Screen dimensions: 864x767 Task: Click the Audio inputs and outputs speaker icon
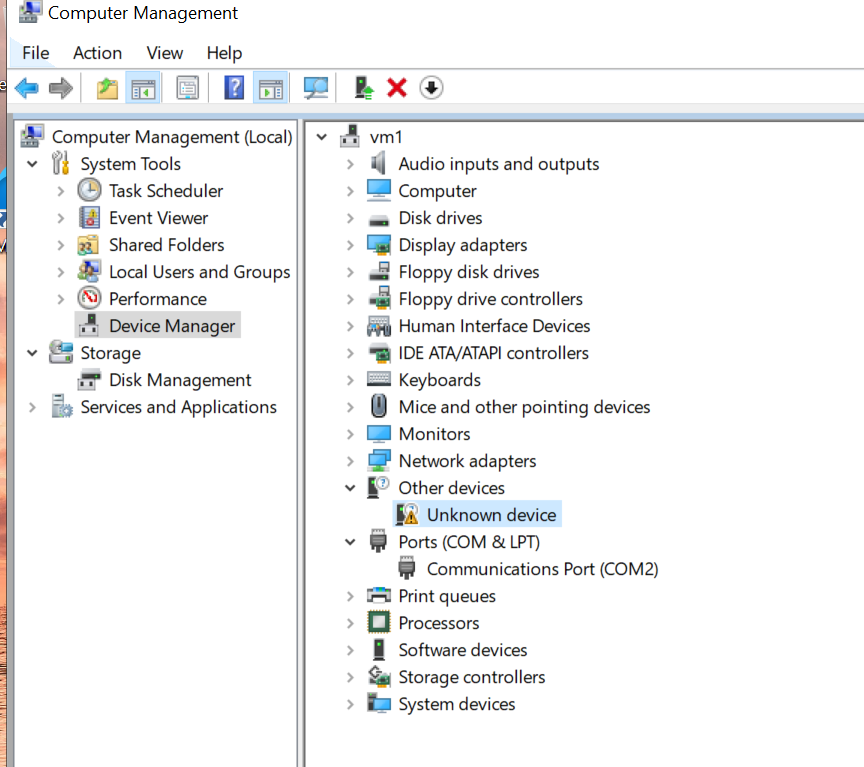click(x=379, y=164)
